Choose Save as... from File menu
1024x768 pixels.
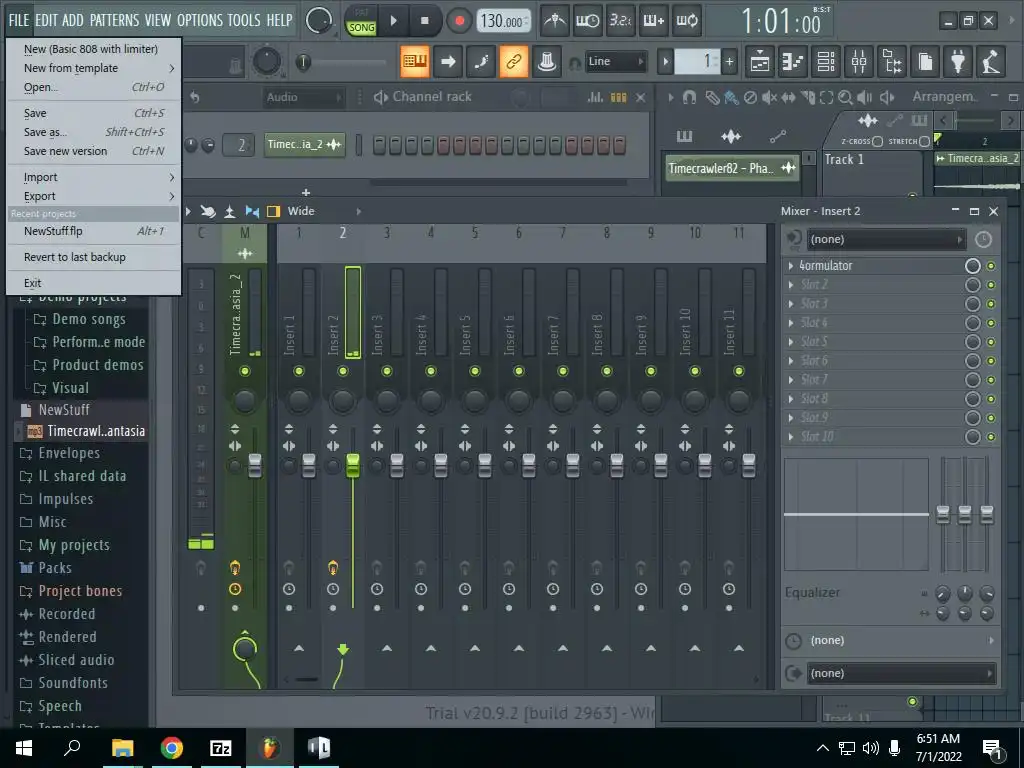(93, 132)
